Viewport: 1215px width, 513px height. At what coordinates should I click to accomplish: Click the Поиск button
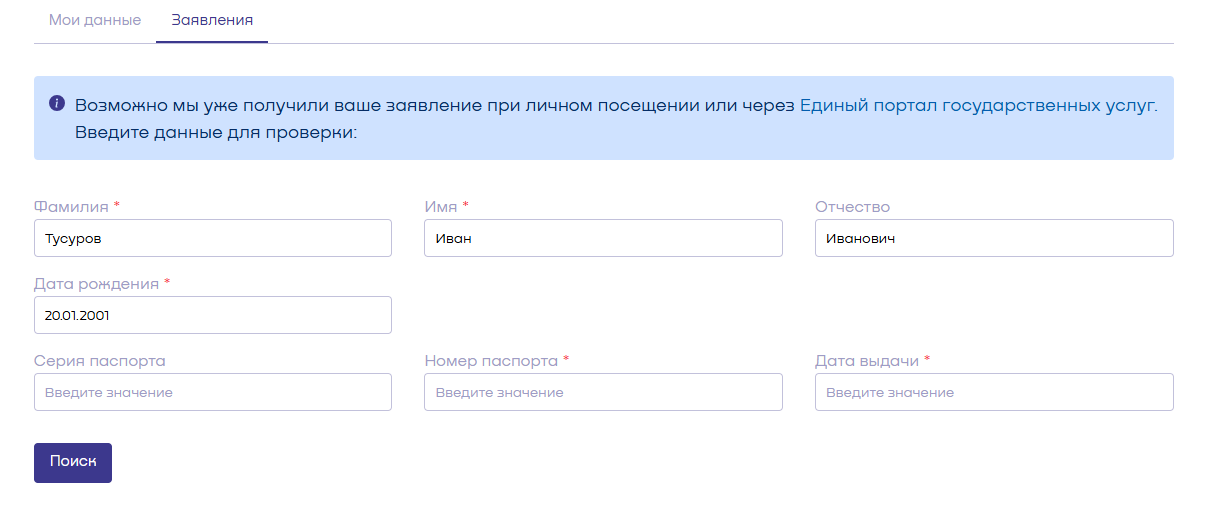(73, 462)
